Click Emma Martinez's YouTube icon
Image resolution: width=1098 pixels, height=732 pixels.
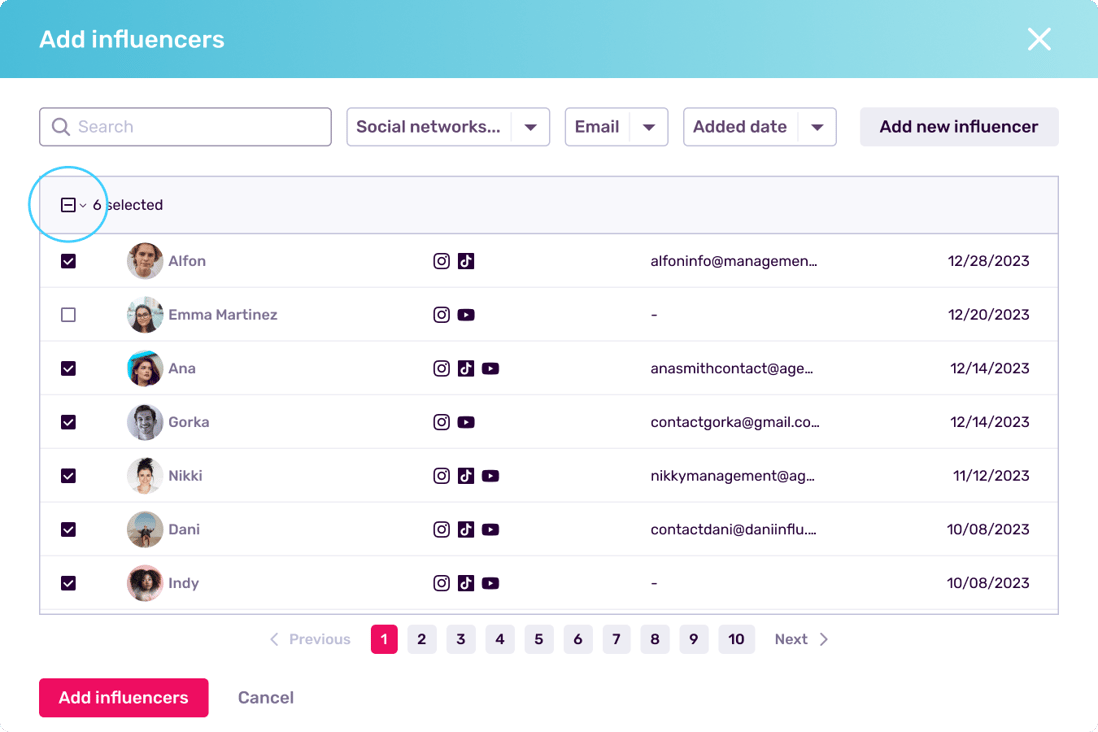point(466,315)
